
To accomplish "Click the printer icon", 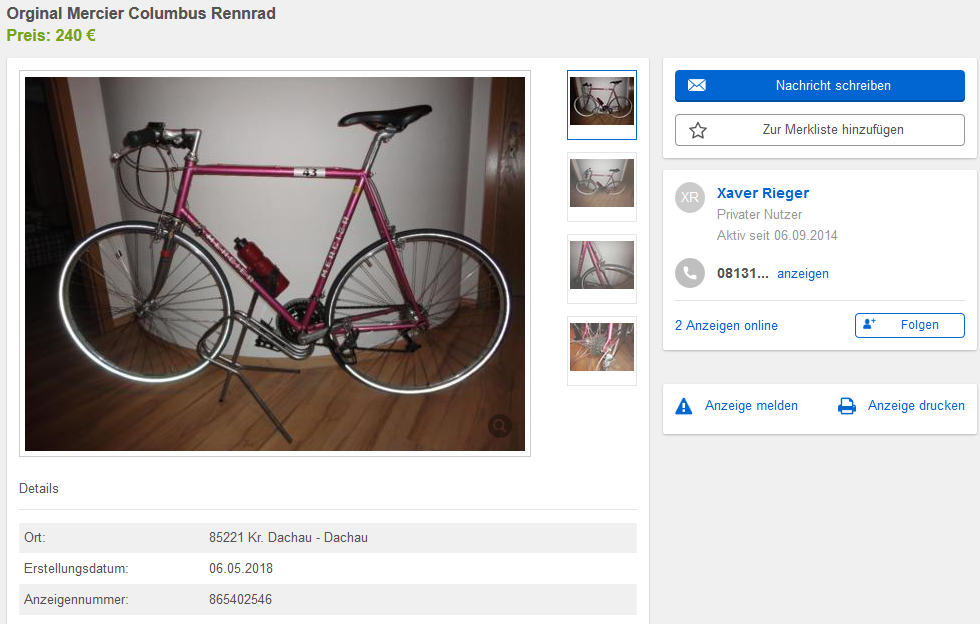I will coord(847,406).
